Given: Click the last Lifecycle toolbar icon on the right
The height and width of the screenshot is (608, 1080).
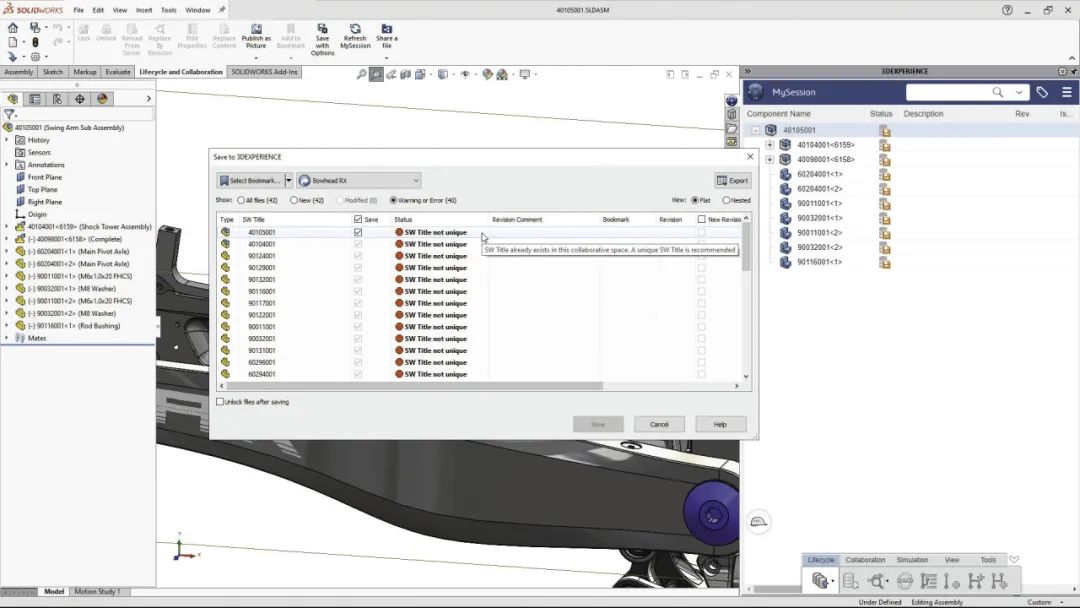Looking at the screenshot, I should [999, 581].
